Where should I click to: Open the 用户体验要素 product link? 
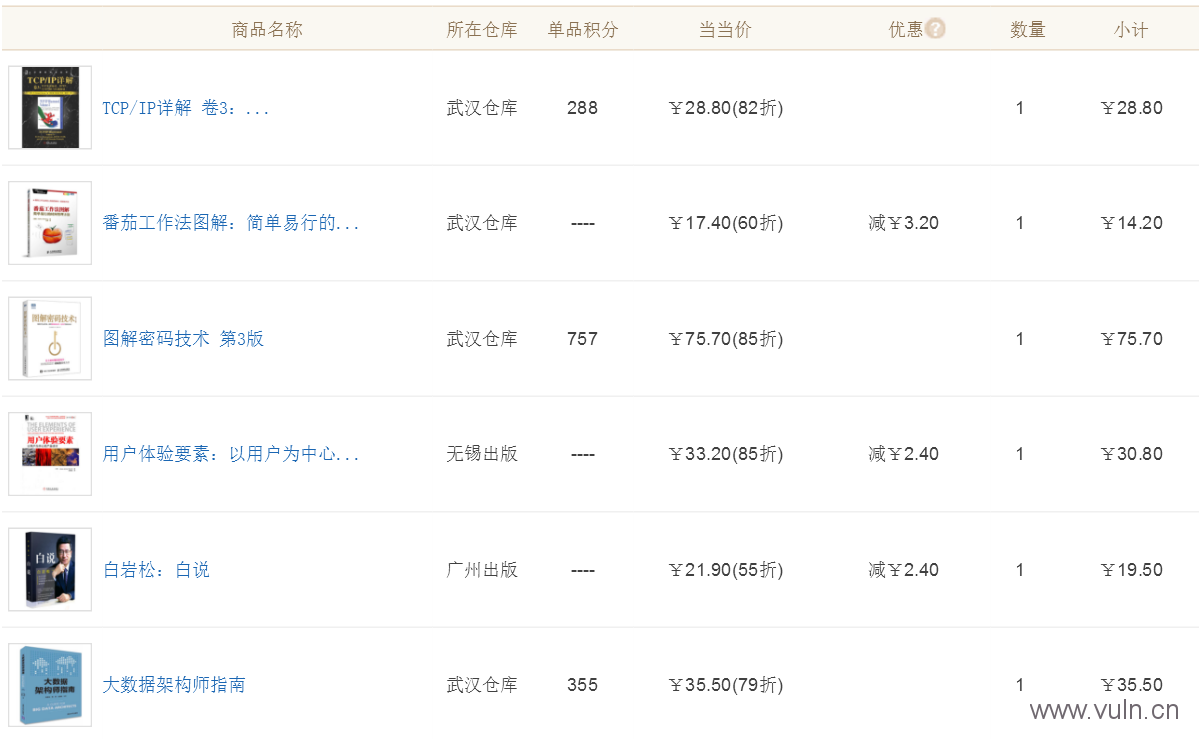(231, 454)
